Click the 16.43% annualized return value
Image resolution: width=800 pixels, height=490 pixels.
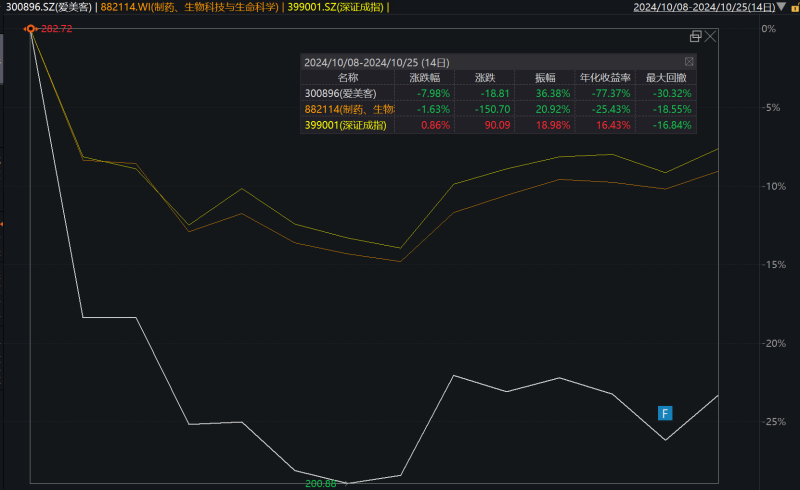[613, 125]
